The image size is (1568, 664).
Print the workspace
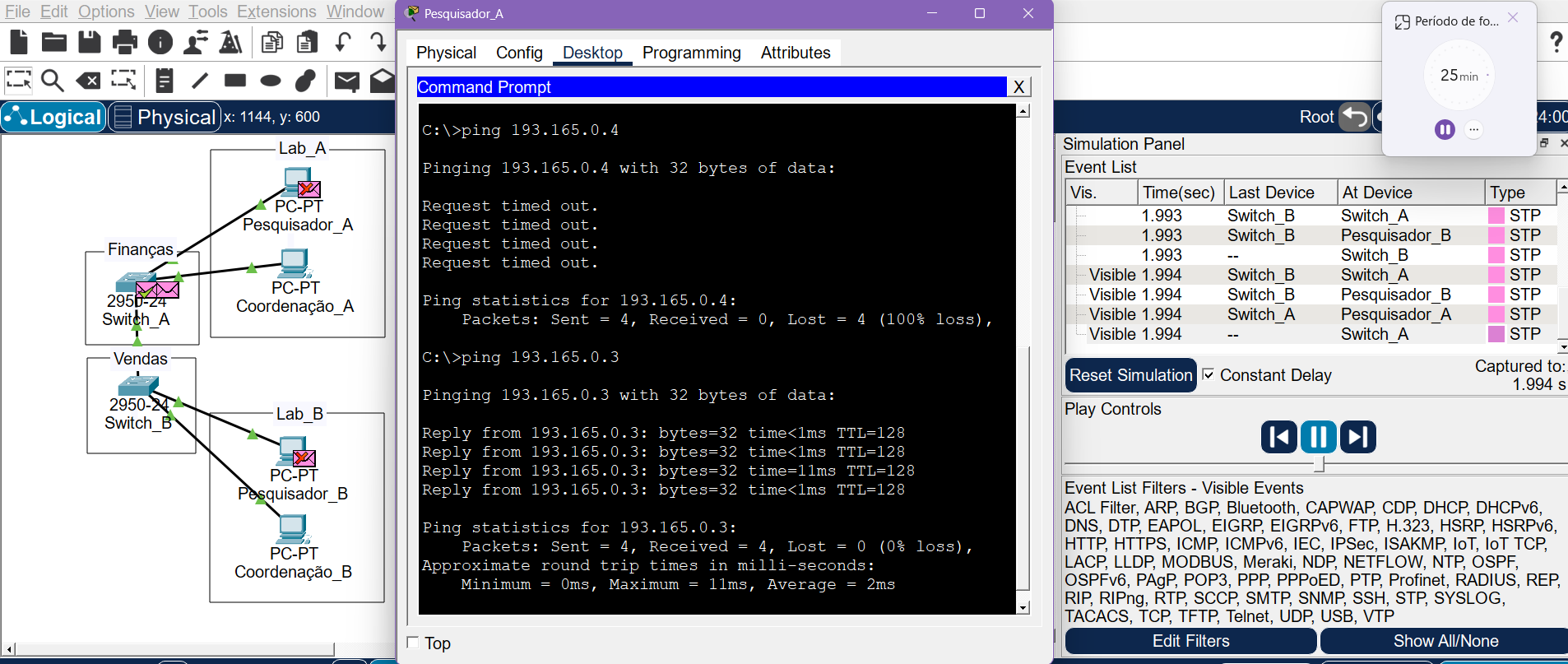pos(125,41)
